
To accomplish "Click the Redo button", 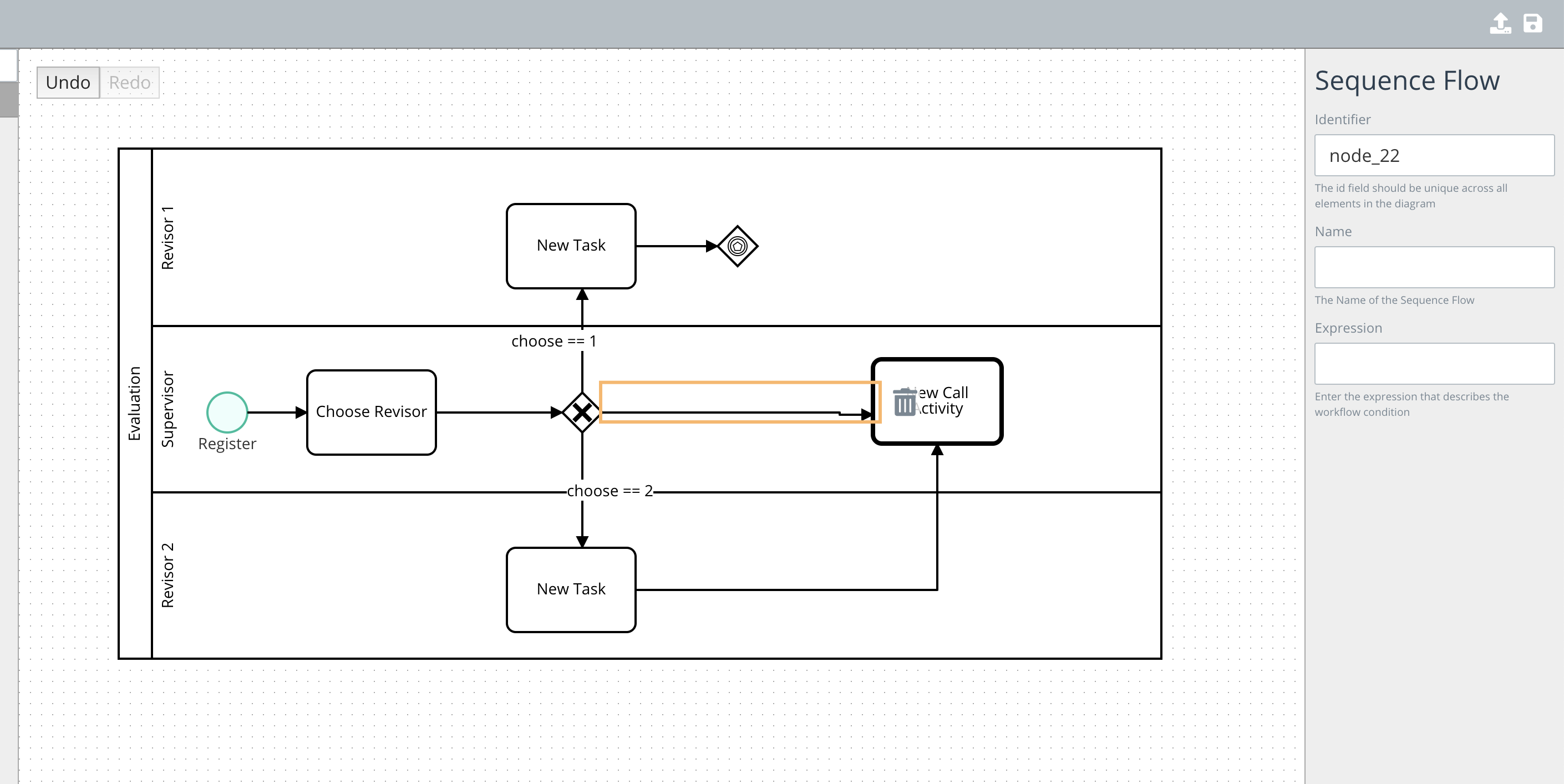I will tap(129, 82).
